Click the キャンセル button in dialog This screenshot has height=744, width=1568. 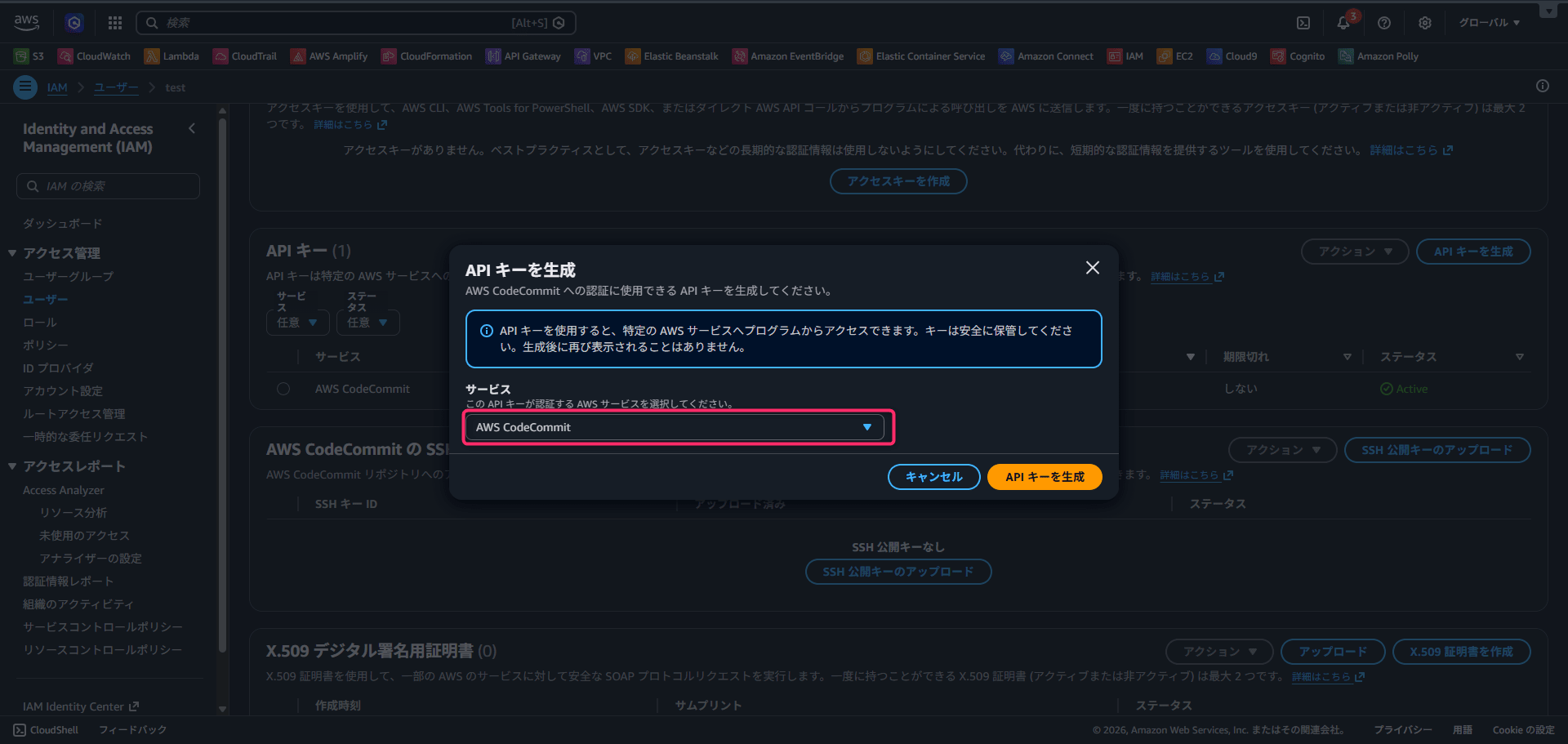coord(933,477)
